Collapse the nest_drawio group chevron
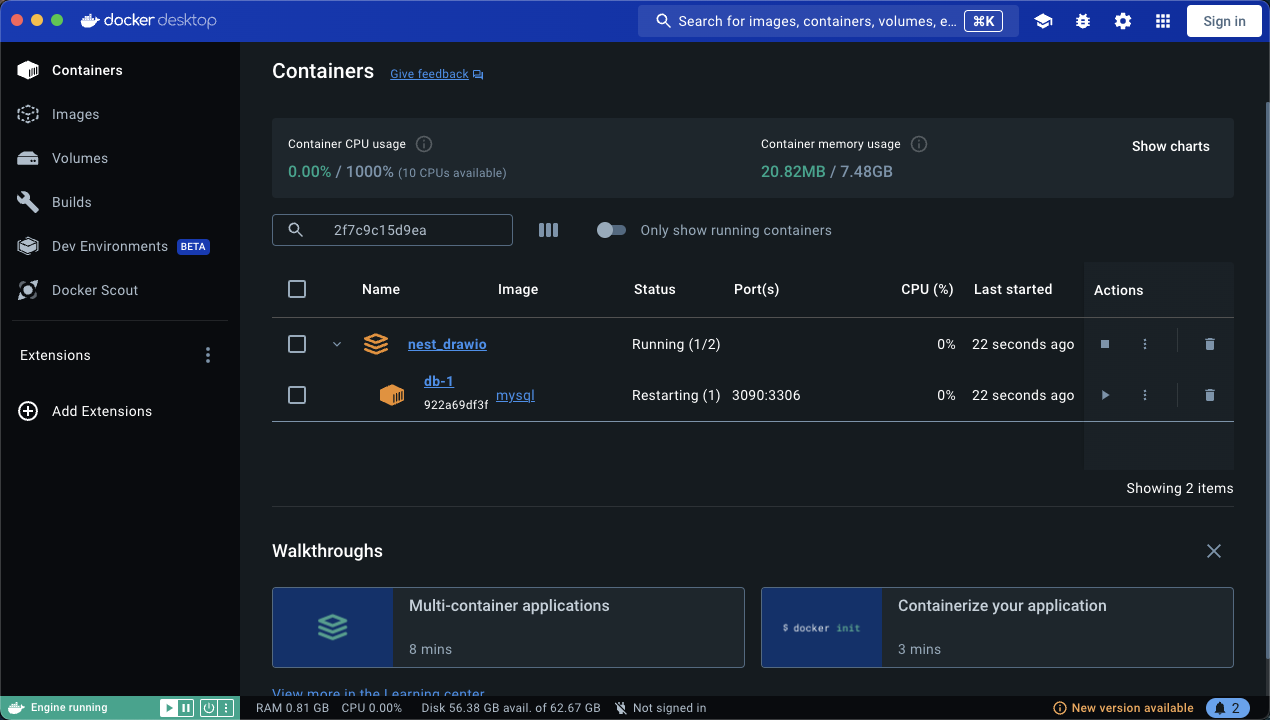This screenshot has width=1270, height=720. pos(337,344)
